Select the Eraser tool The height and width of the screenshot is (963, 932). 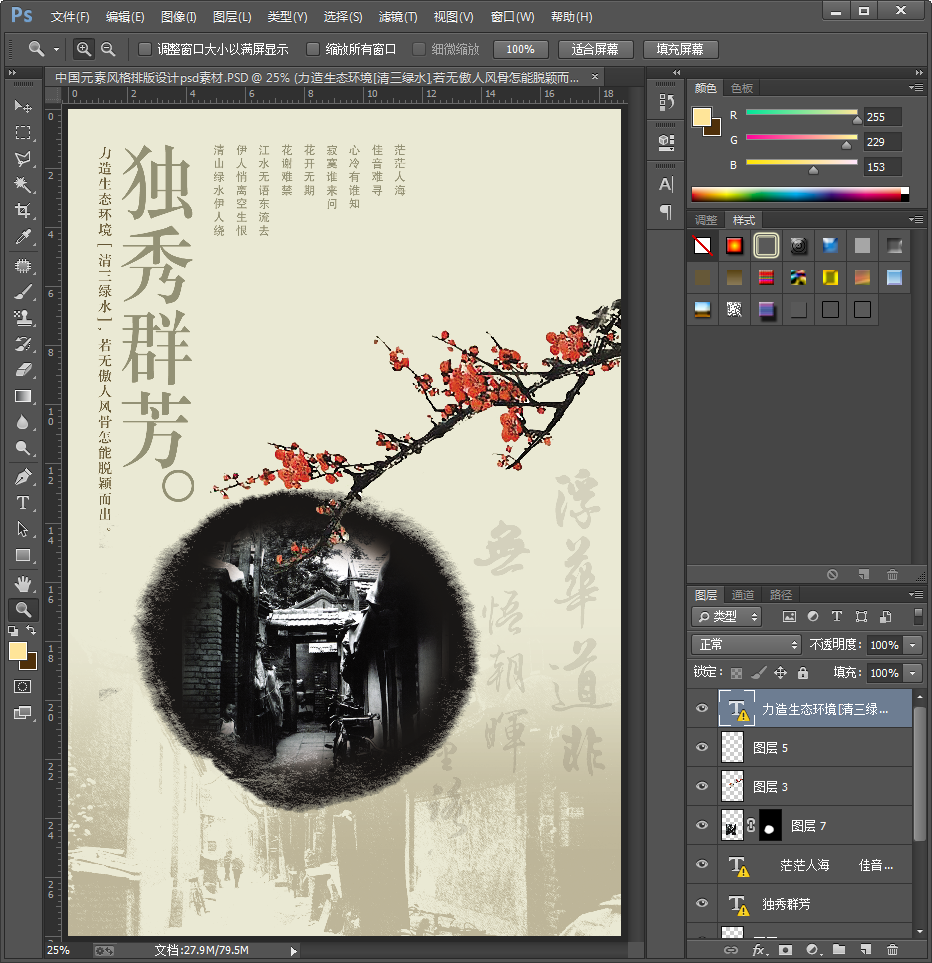(23, 370)
